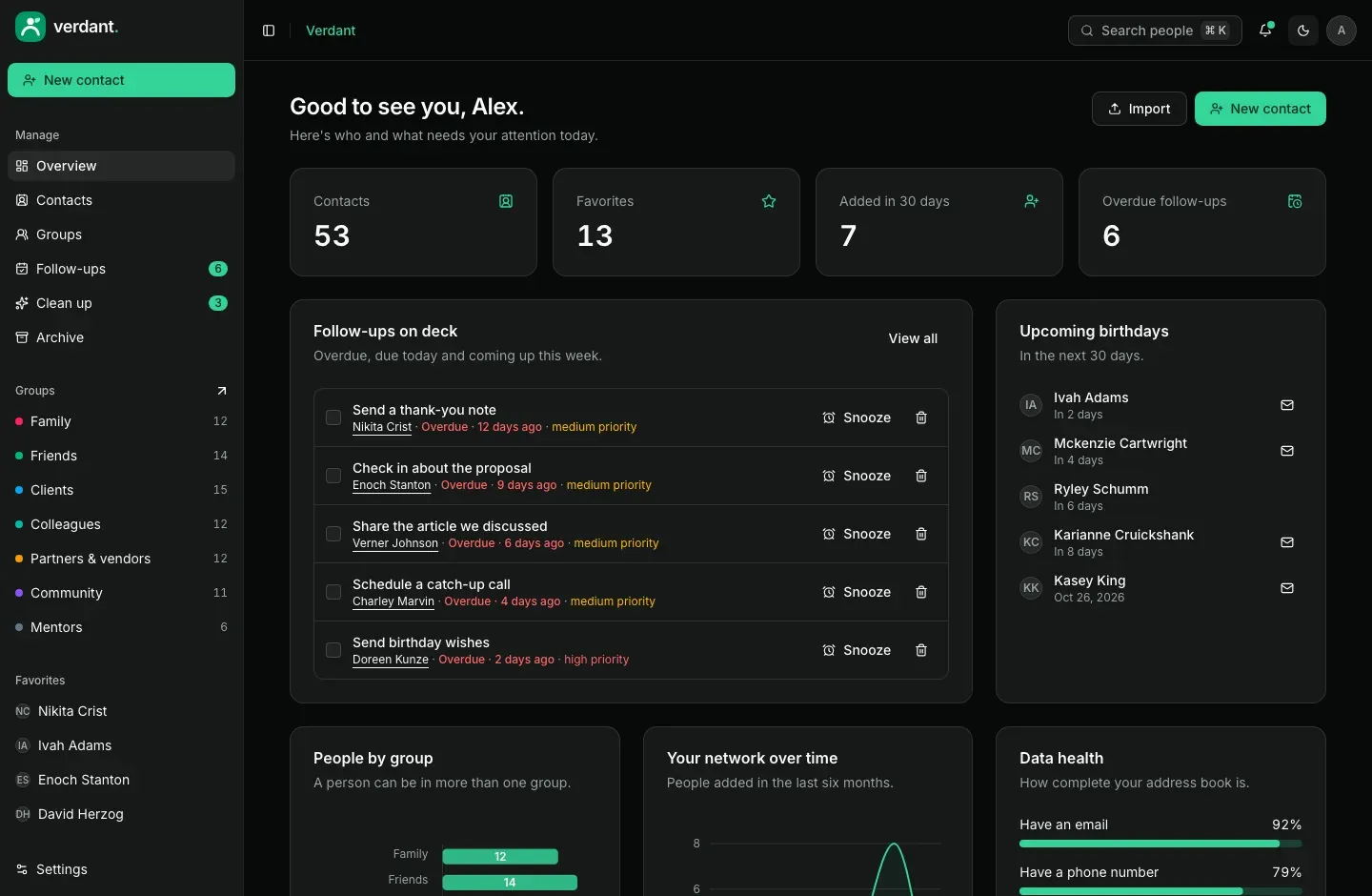Select the Clients group
The image size is (1372, 896).
(121, 490)
